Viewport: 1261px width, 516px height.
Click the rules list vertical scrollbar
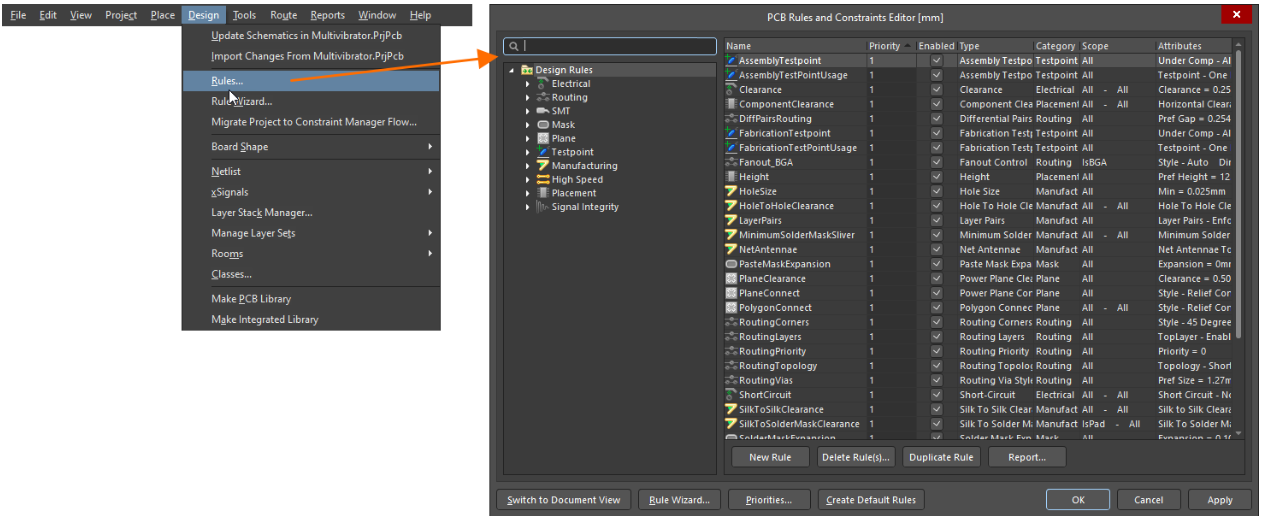(1239, 200)
